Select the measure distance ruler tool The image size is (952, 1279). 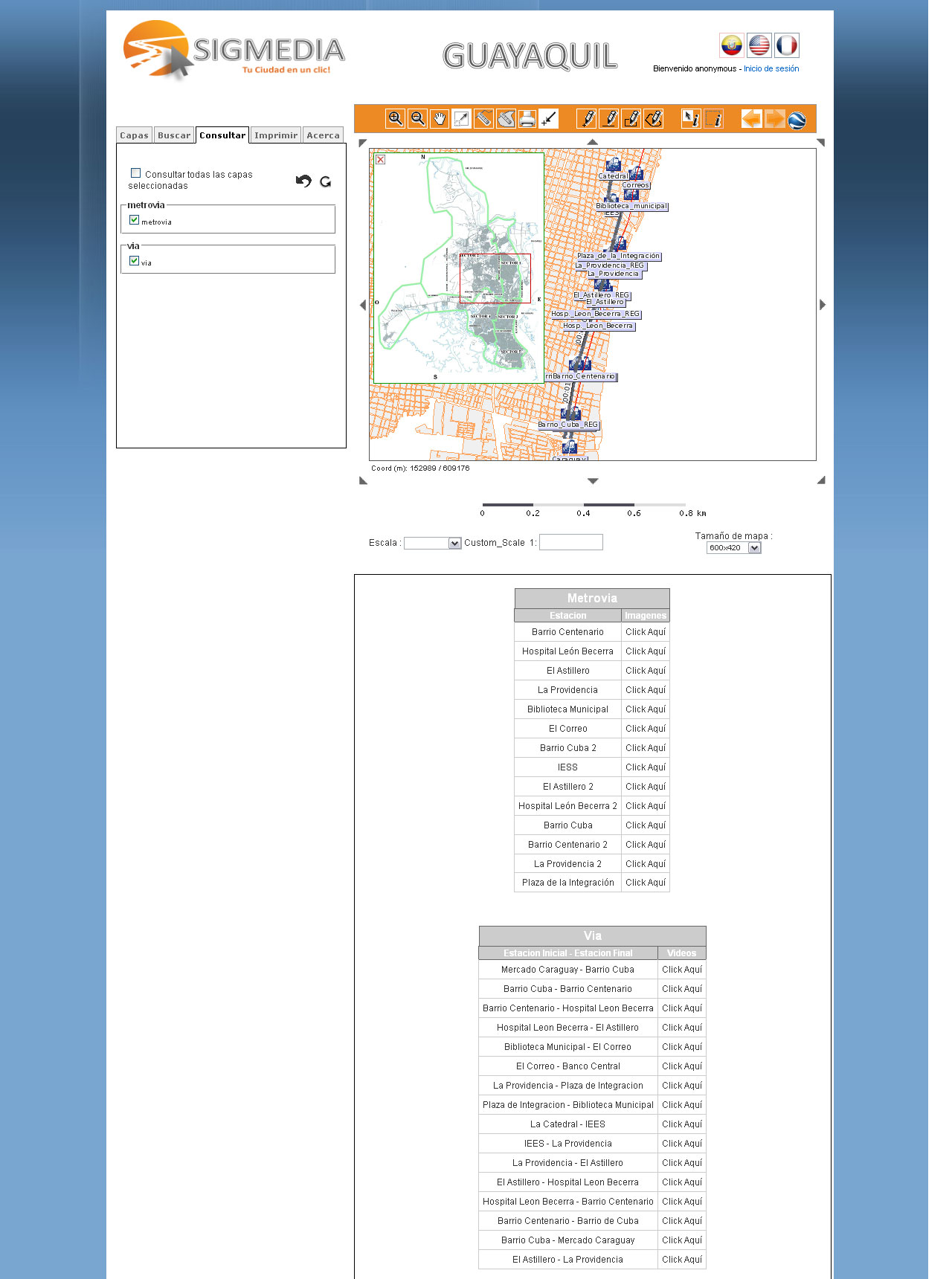[483, 118]
